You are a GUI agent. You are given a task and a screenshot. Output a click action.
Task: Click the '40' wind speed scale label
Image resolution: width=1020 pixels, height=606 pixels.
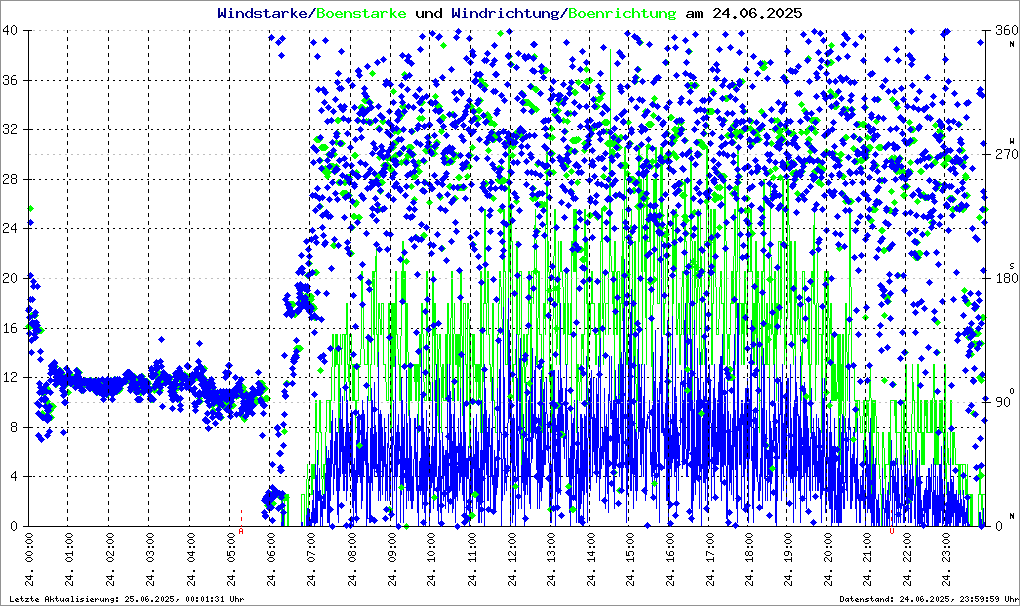[10, 31]
